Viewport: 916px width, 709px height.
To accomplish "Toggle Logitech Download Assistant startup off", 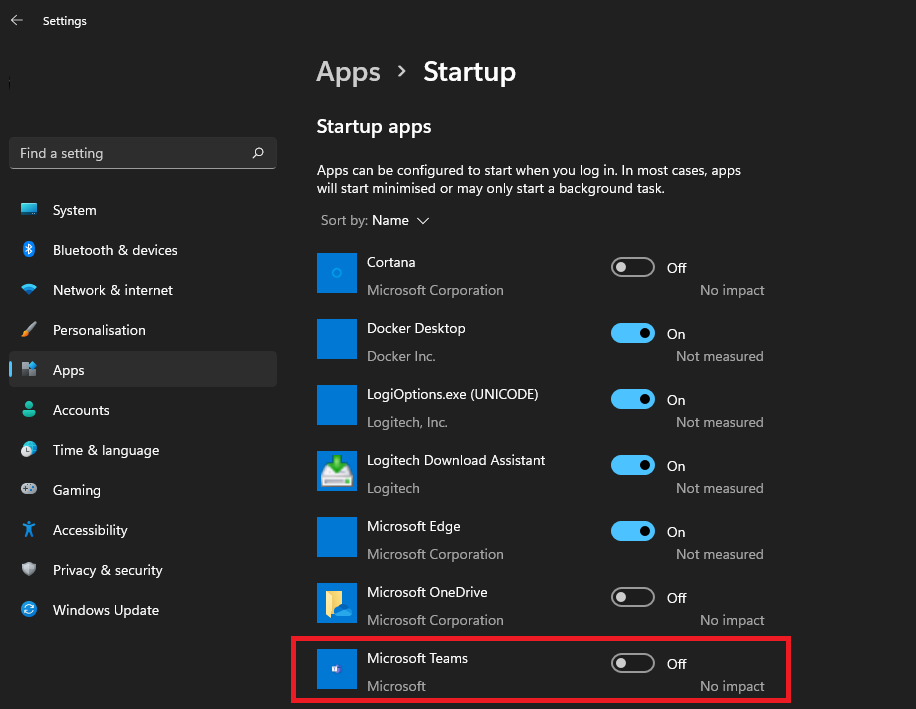I will [633, 465].
